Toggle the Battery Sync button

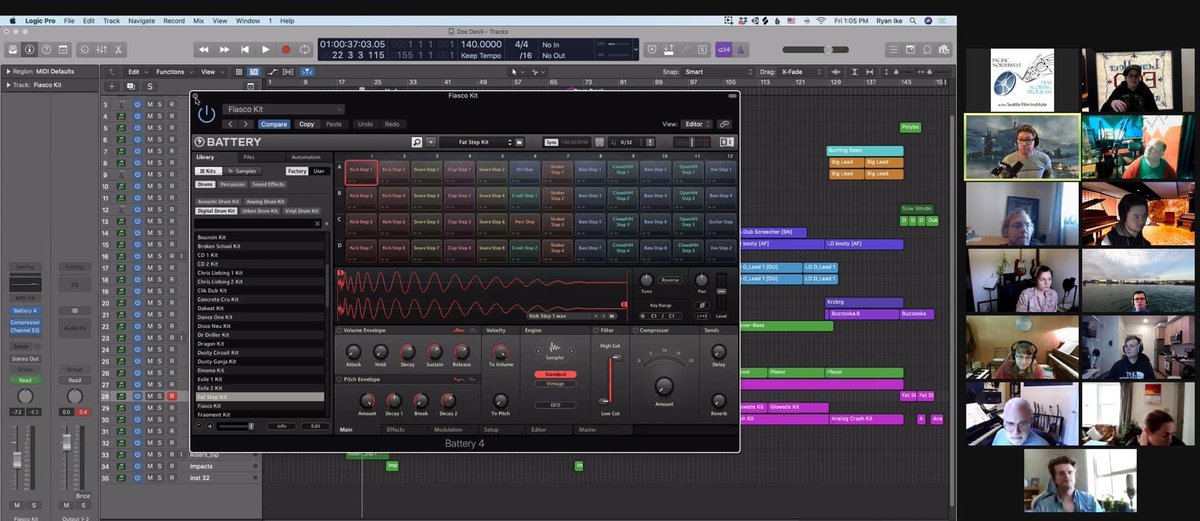pyautogui.click(x=551, y=142)
